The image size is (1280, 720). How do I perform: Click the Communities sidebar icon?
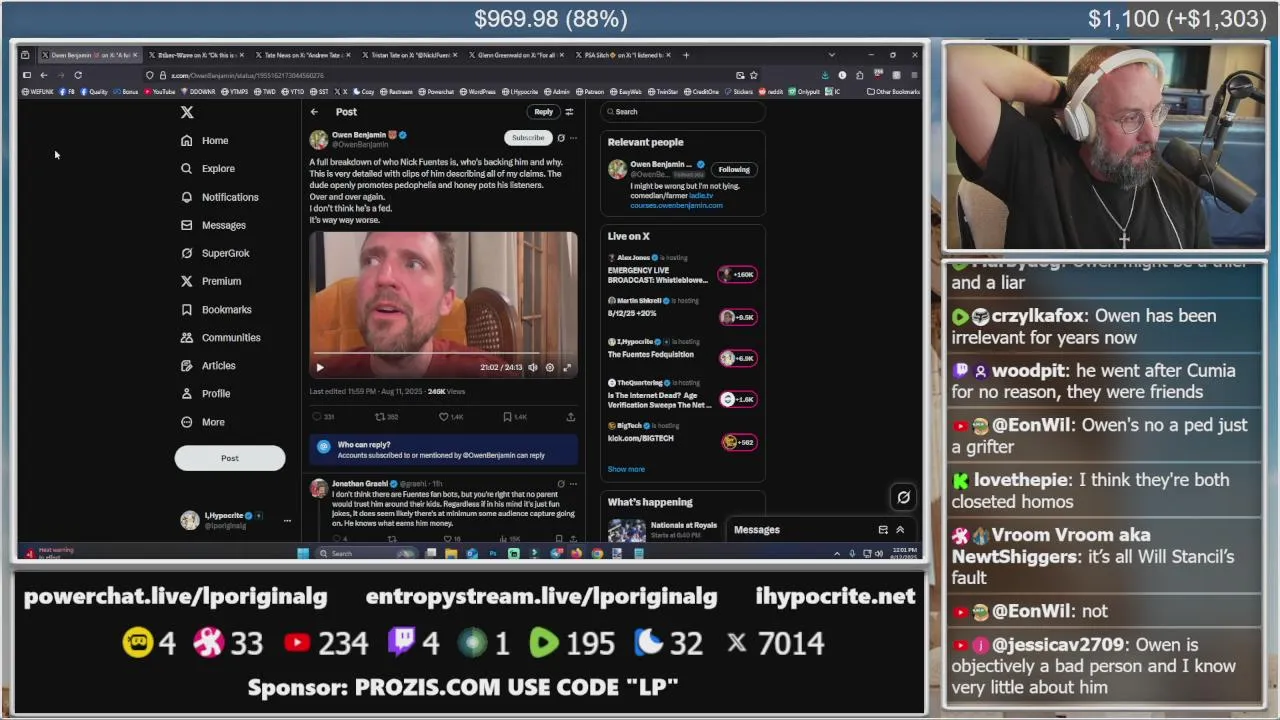pyautogui.click(x=186, y=338)
